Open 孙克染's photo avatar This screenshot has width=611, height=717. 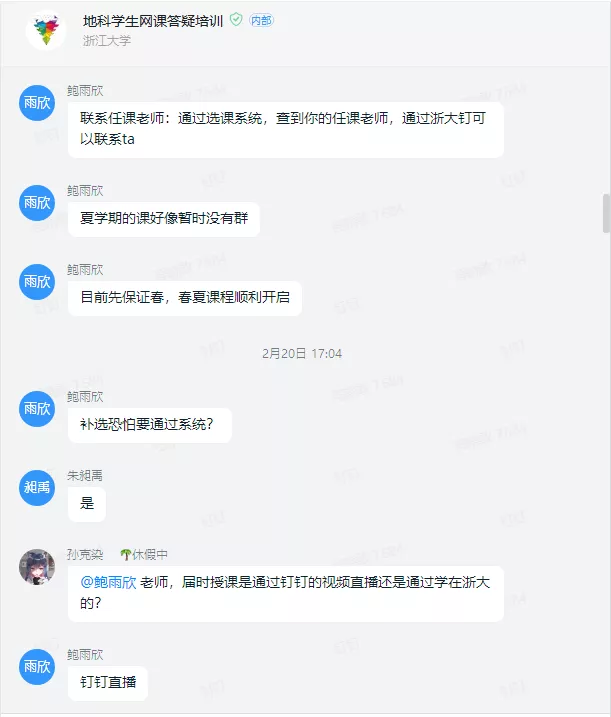click(x=37, y=567)
